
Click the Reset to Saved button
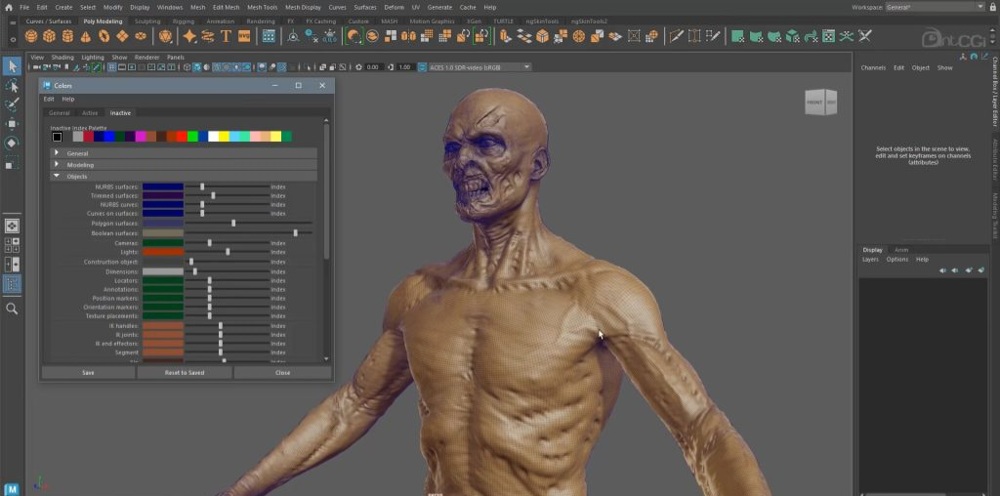coord(184,372)
